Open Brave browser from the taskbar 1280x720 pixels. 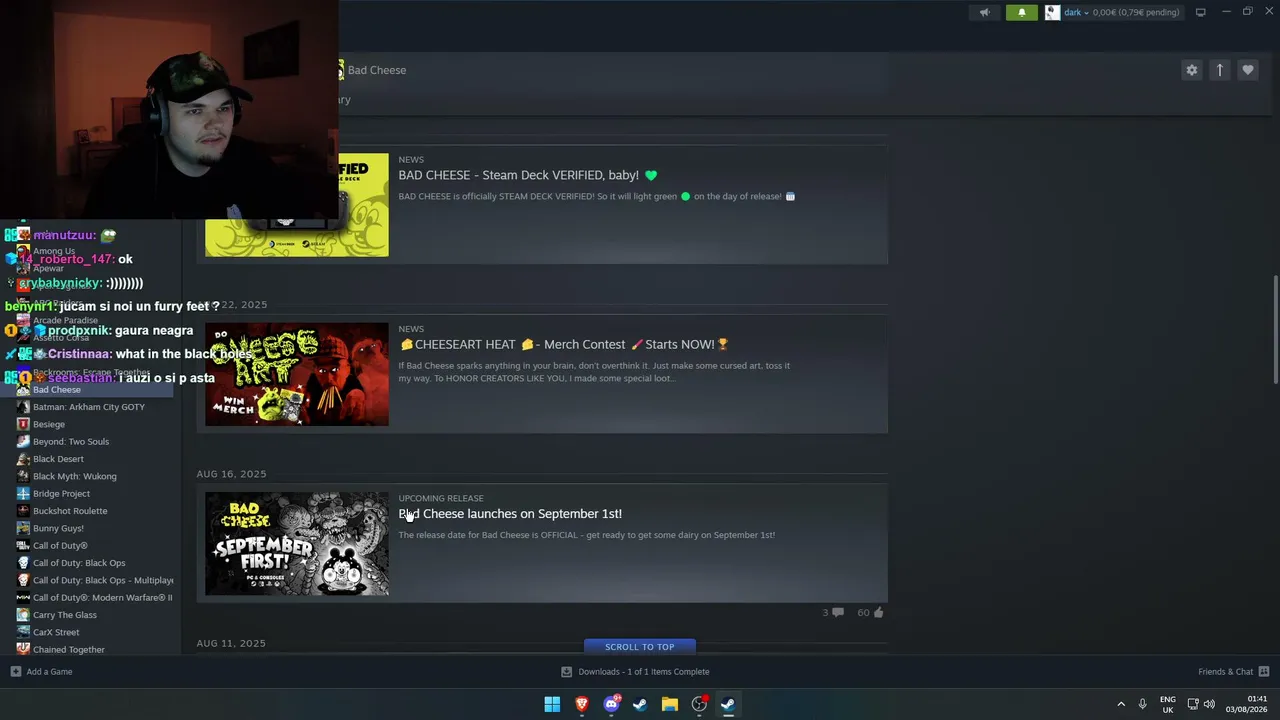581,704
